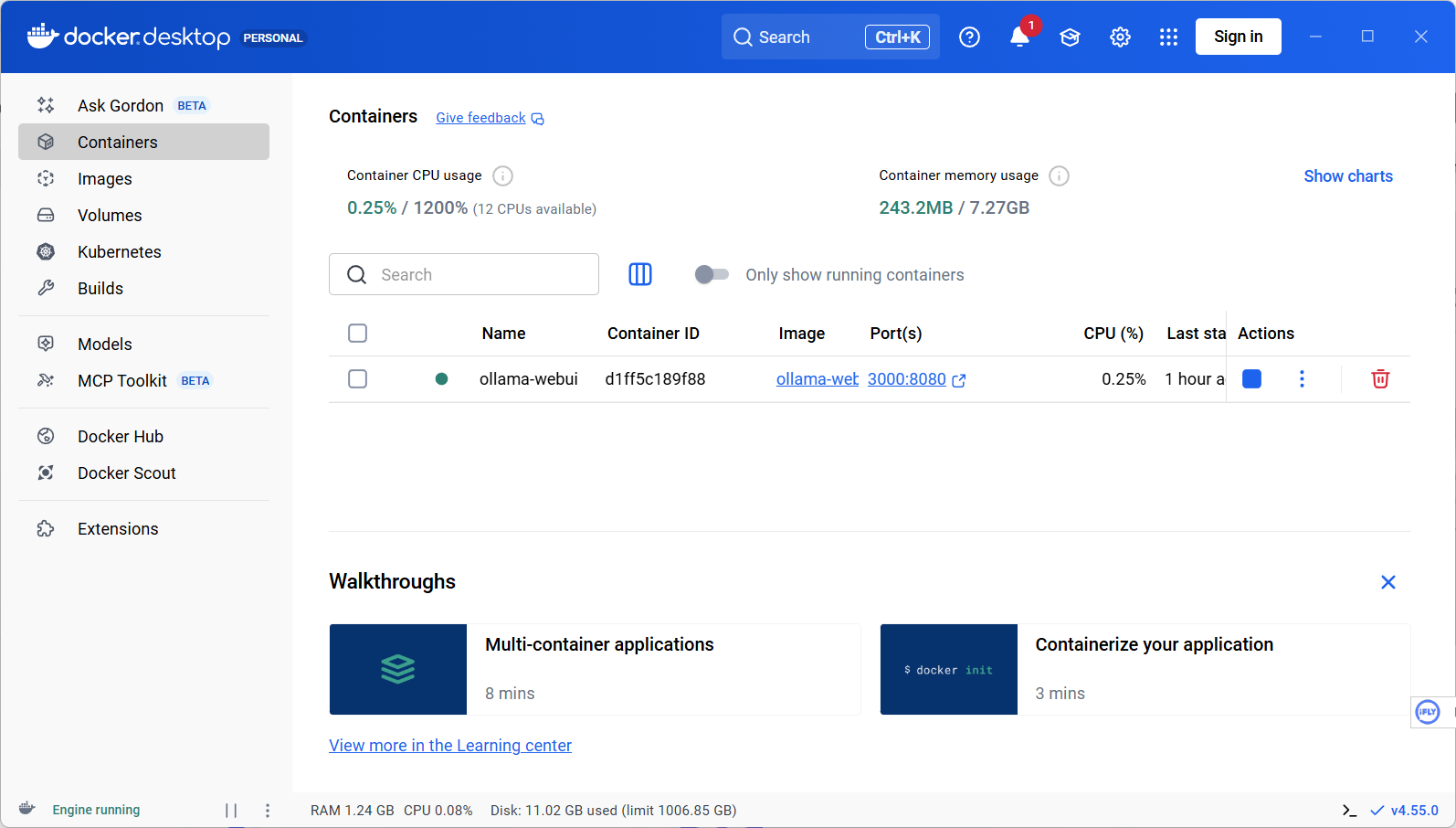Open Models section
The width and height of the screenshot is (1456, 828).
[x=143, y=344]
